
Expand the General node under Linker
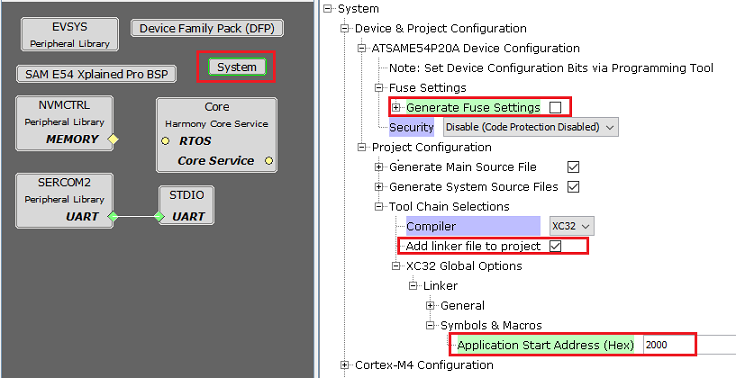(430, 306)
